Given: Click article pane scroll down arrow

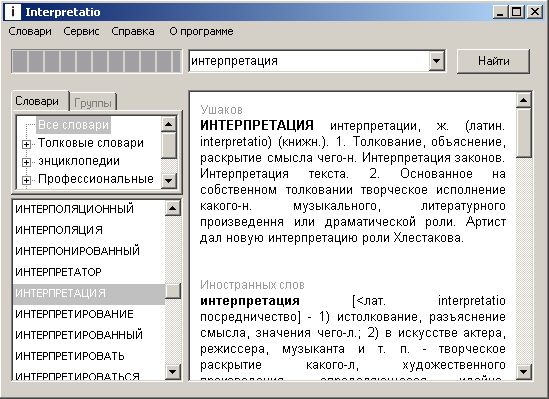Looking at the screenshot, I should pos(523,372).
